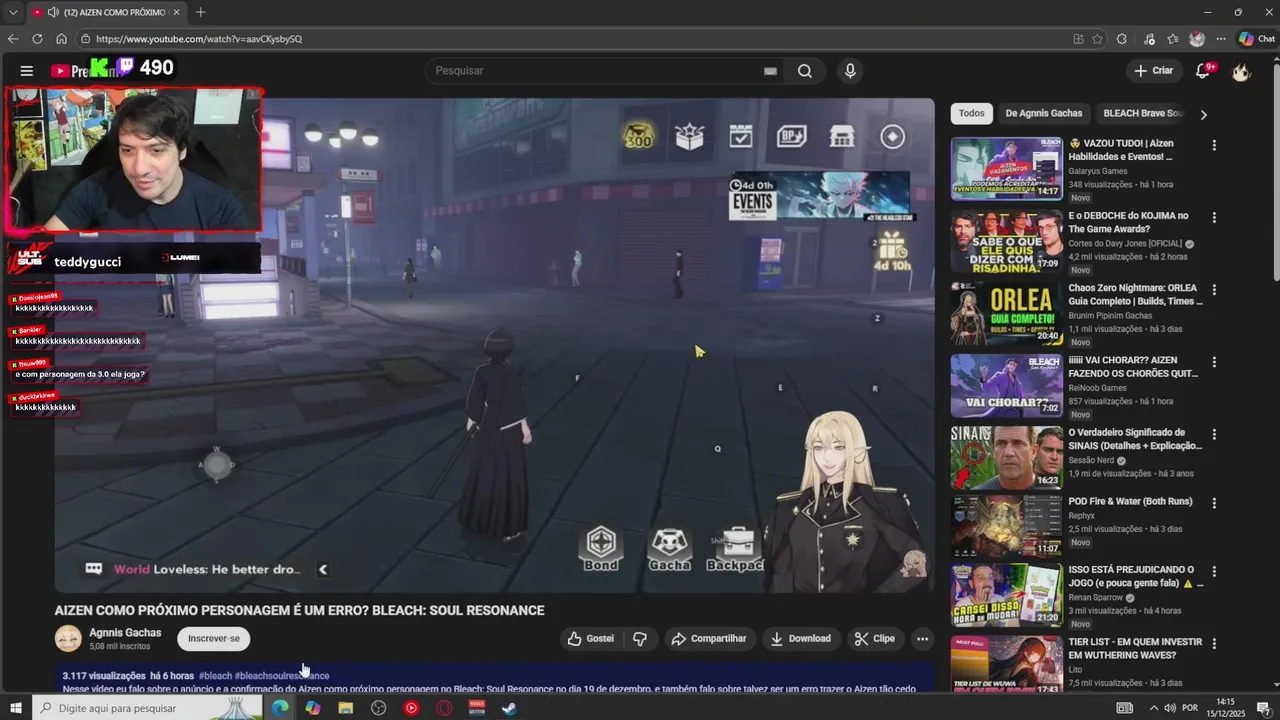Open options for Chaos Zero Nightmare video
The image size is (1280, 720).
pos(1214,290)
